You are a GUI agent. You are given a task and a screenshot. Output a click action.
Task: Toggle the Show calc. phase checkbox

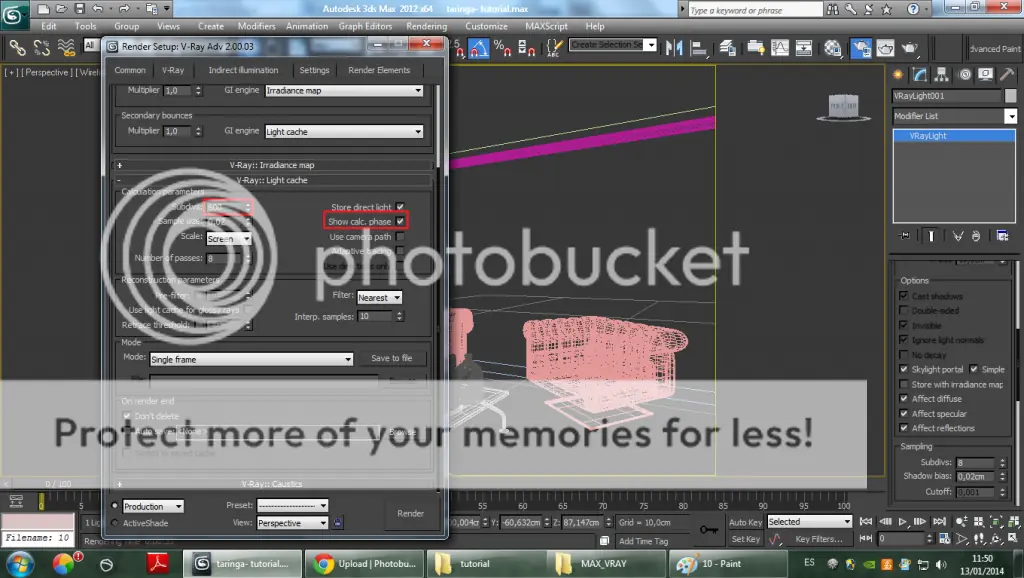[400, 221]
